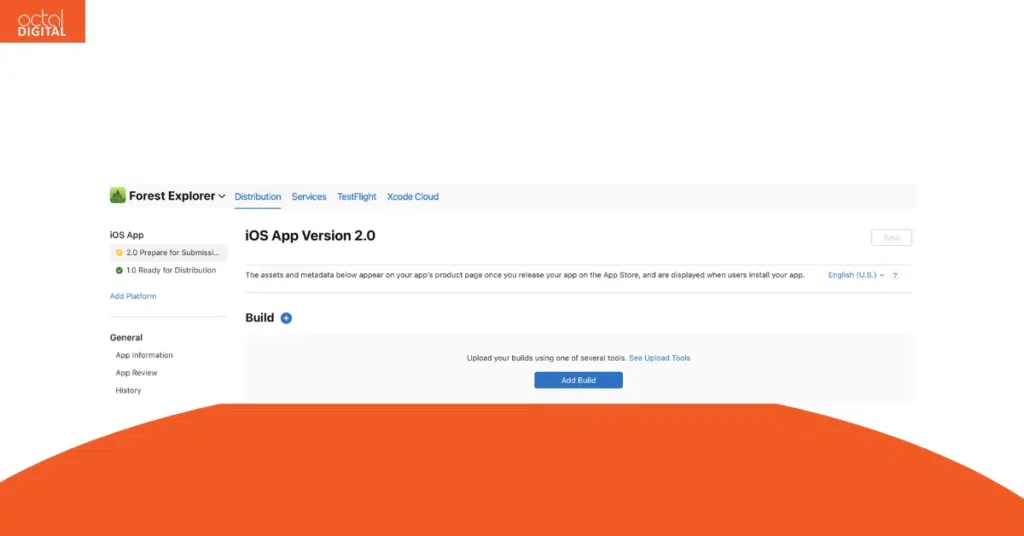Switch to the Distribution tab

[x=257, y=197]
